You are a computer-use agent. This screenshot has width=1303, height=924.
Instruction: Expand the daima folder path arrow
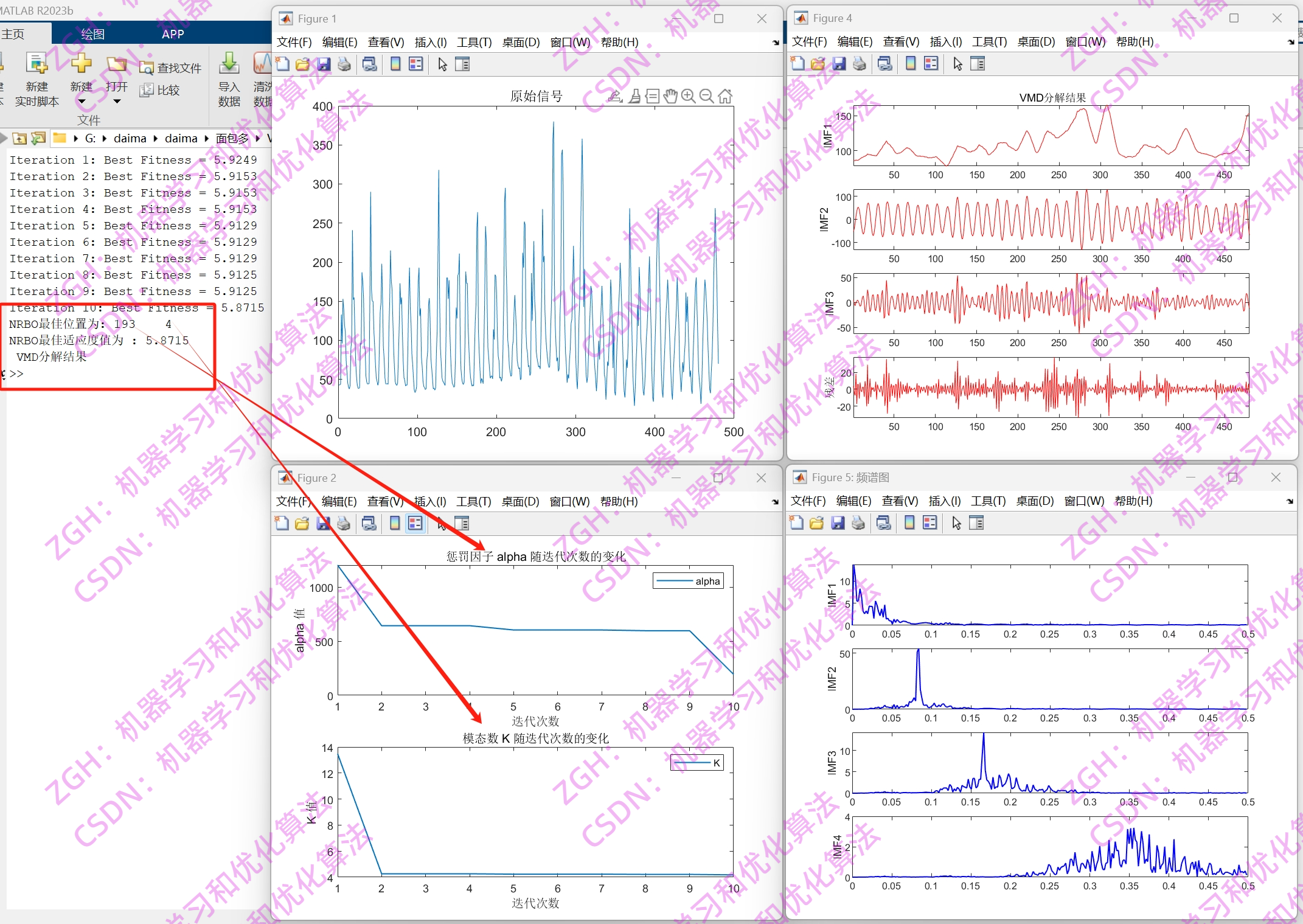point(155,139)
